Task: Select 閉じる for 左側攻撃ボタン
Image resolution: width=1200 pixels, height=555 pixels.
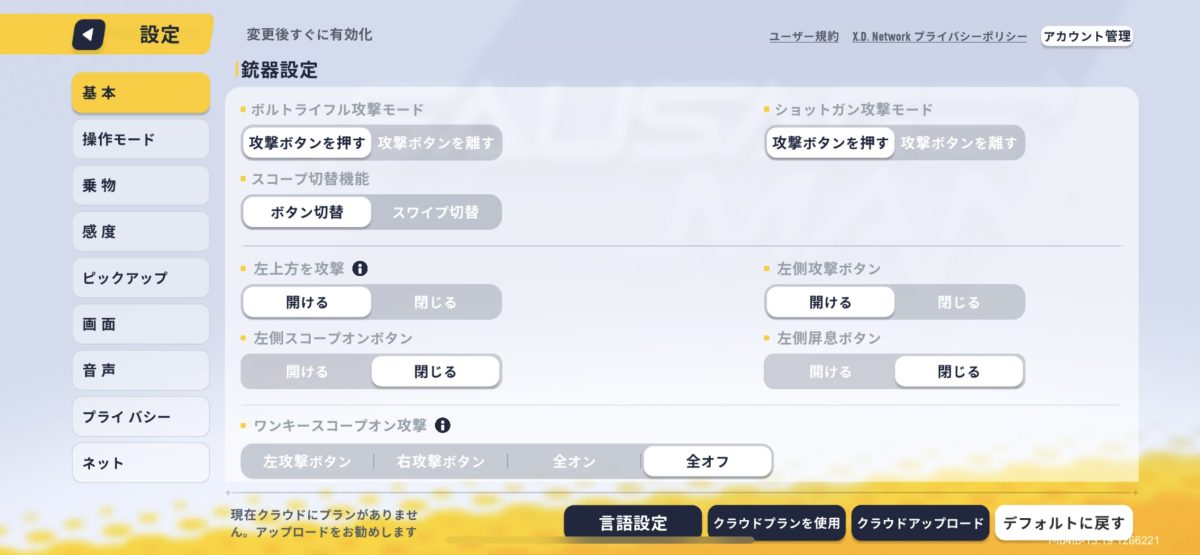Action: click(959, 302)
